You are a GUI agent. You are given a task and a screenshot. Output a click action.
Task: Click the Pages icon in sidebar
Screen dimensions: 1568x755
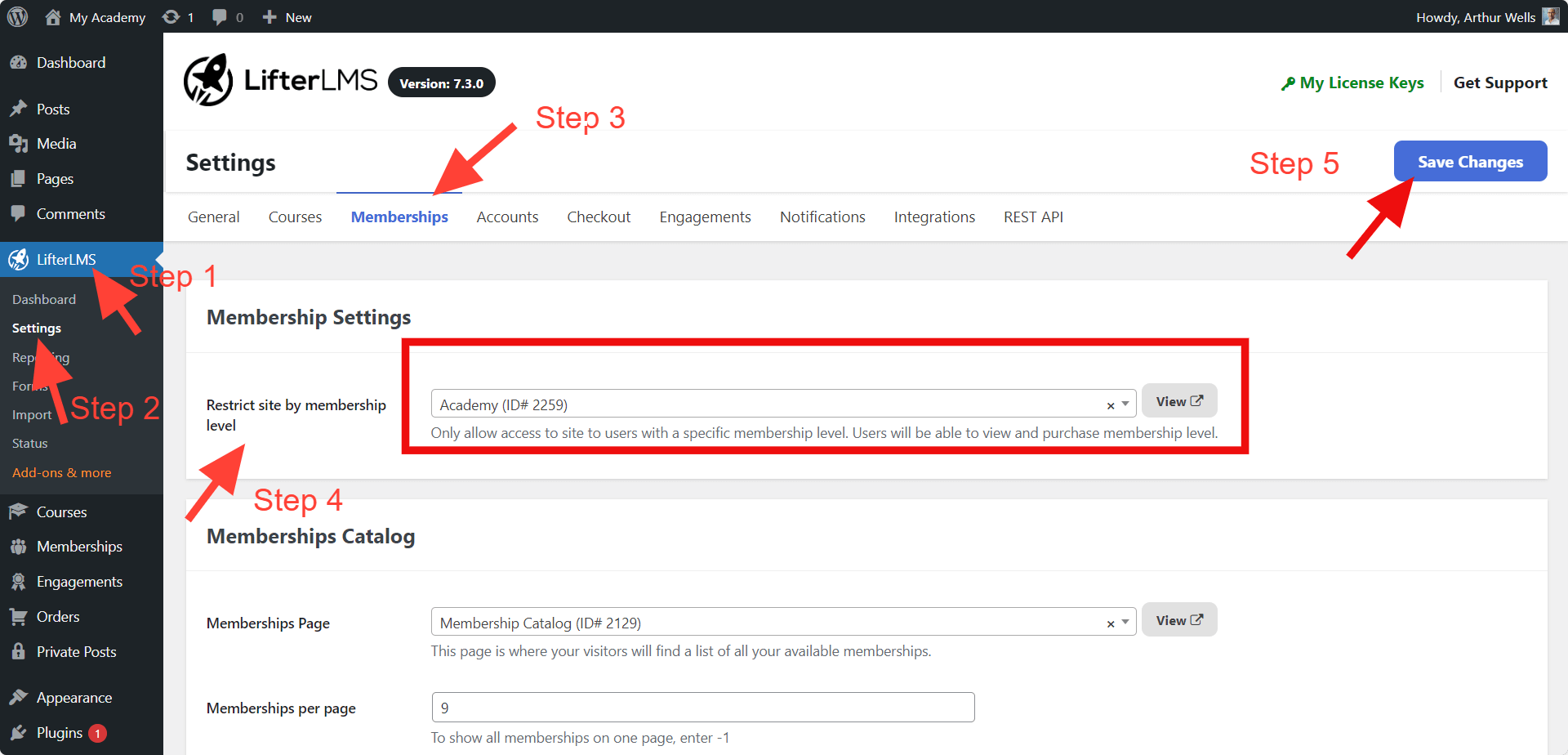(x=18, y=179)
